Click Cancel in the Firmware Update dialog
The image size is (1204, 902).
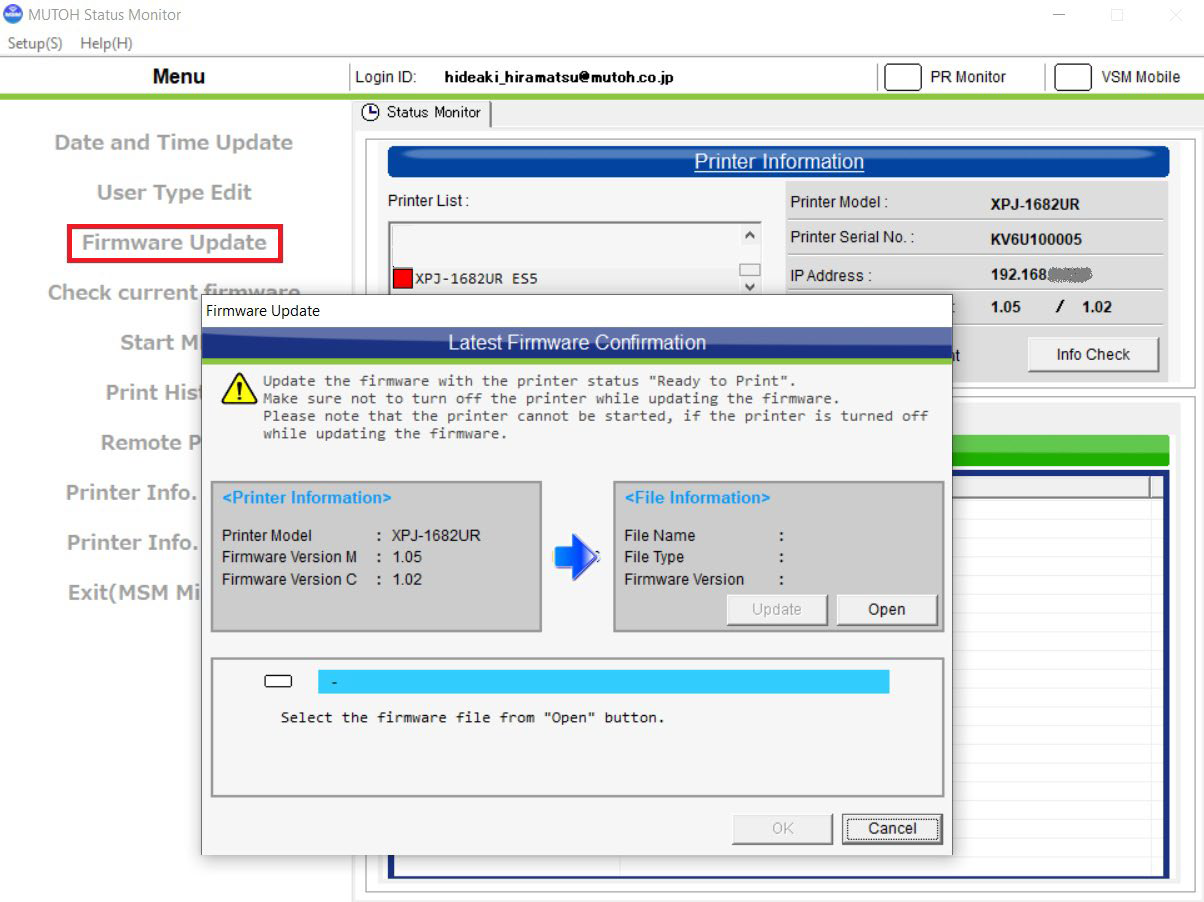tap(892, 828)
